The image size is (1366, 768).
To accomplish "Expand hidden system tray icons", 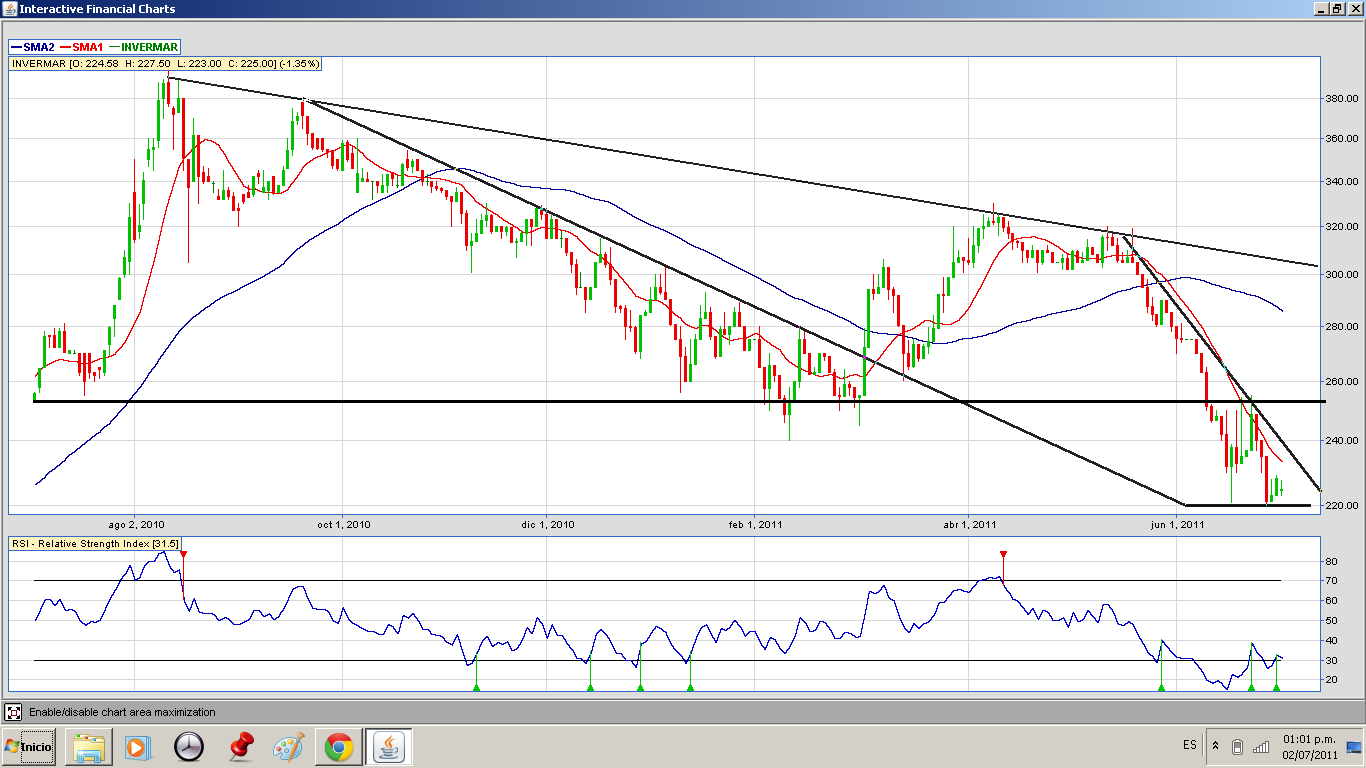I will pos(1215,746).
